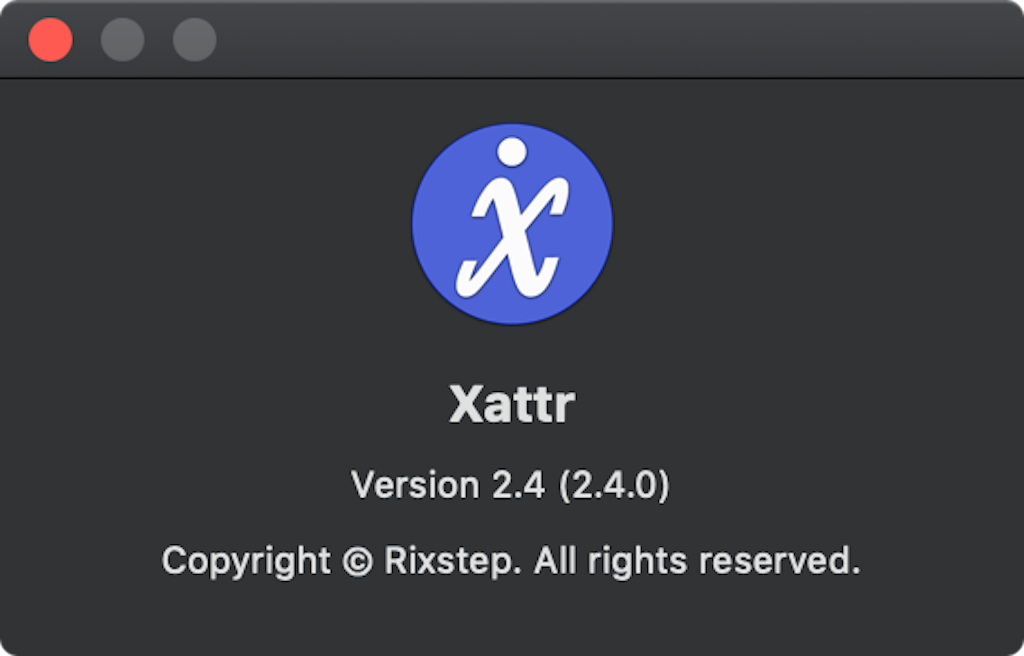This screenshot has height=656, width=1024.
Task: Select the bold "Xattr" app name
Action: tap(512, 404)
